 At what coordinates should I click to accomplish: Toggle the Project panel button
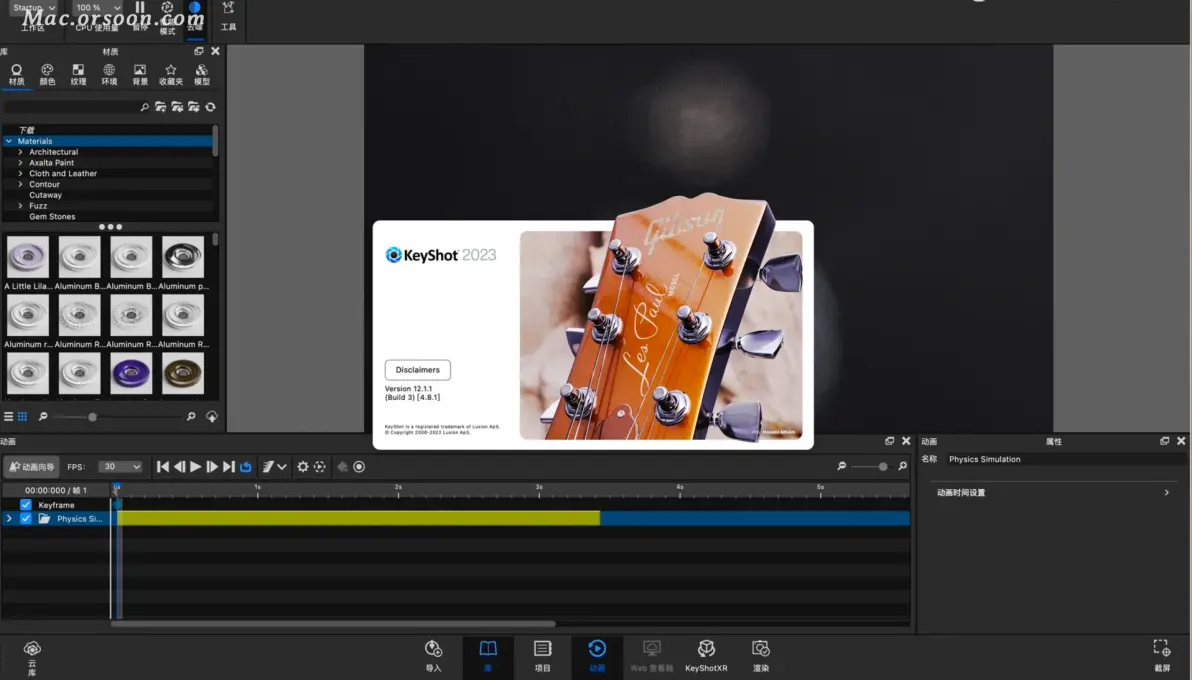point(542,656)
